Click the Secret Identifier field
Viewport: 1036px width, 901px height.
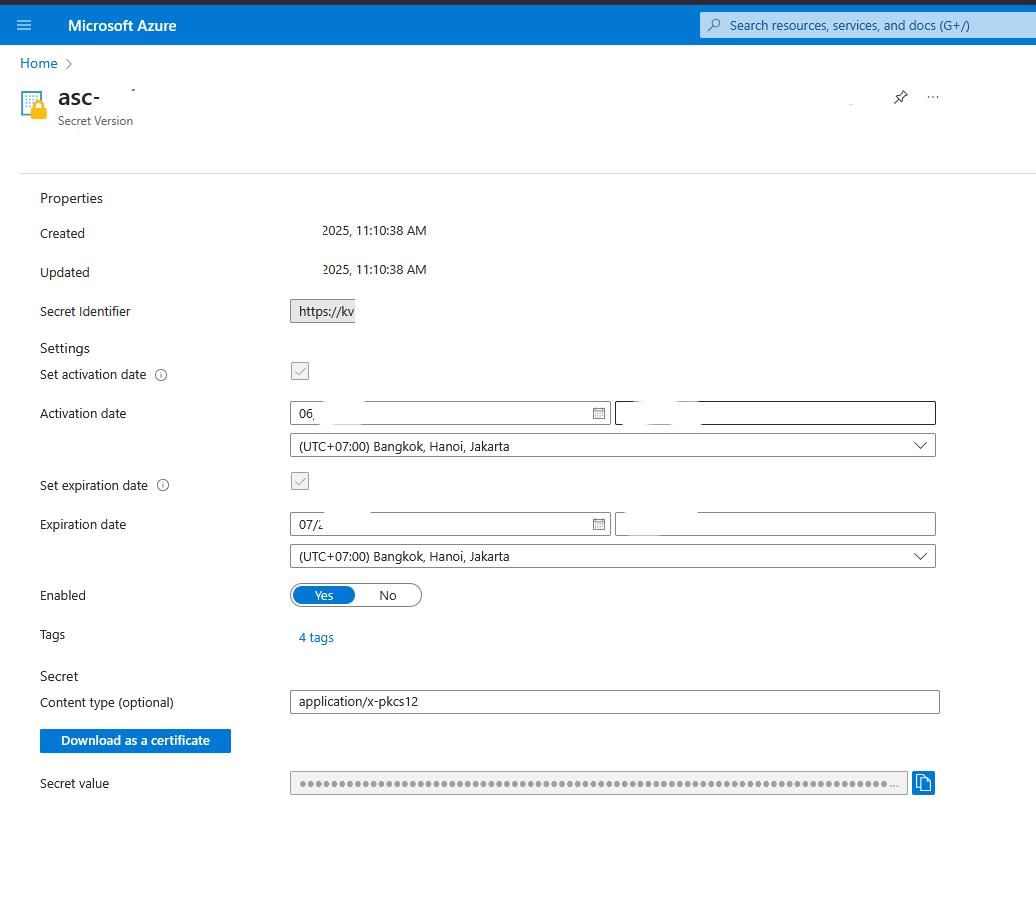322,311
